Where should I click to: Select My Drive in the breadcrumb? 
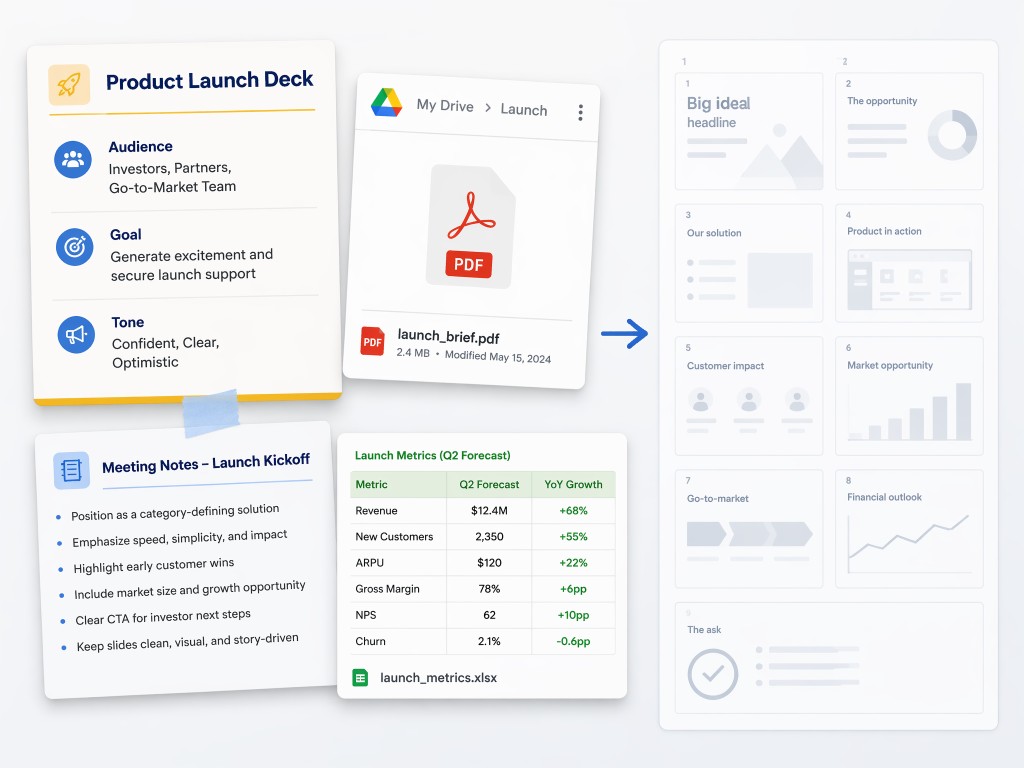tap(445, 105)
